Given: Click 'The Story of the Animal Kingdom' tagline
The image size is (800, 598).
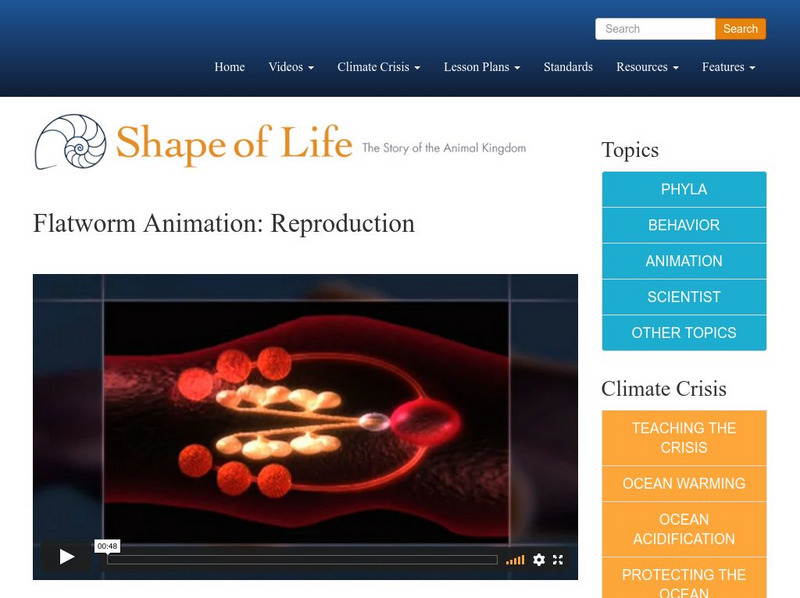Looking at the screenshot, I should coord(444,148).
